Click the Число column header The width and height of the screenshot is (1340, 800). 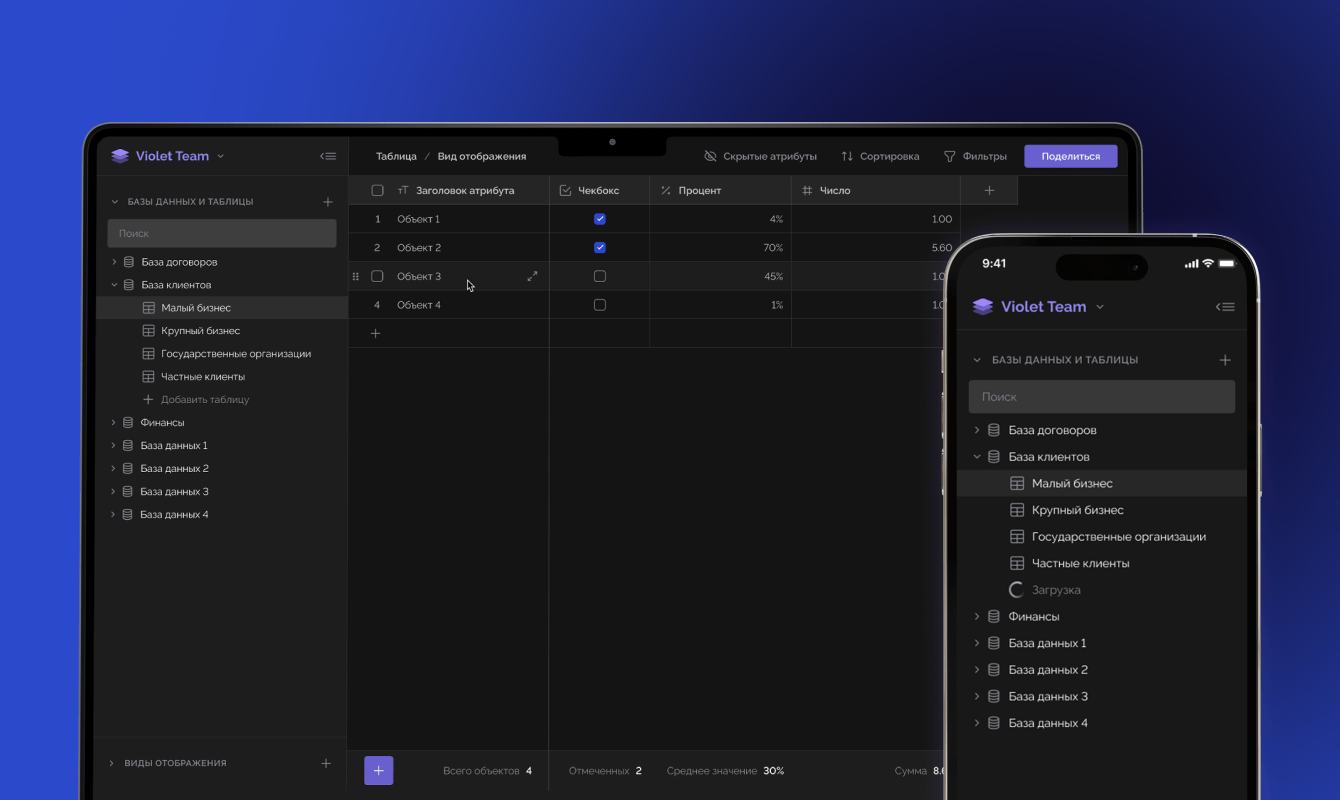(875, 190)
